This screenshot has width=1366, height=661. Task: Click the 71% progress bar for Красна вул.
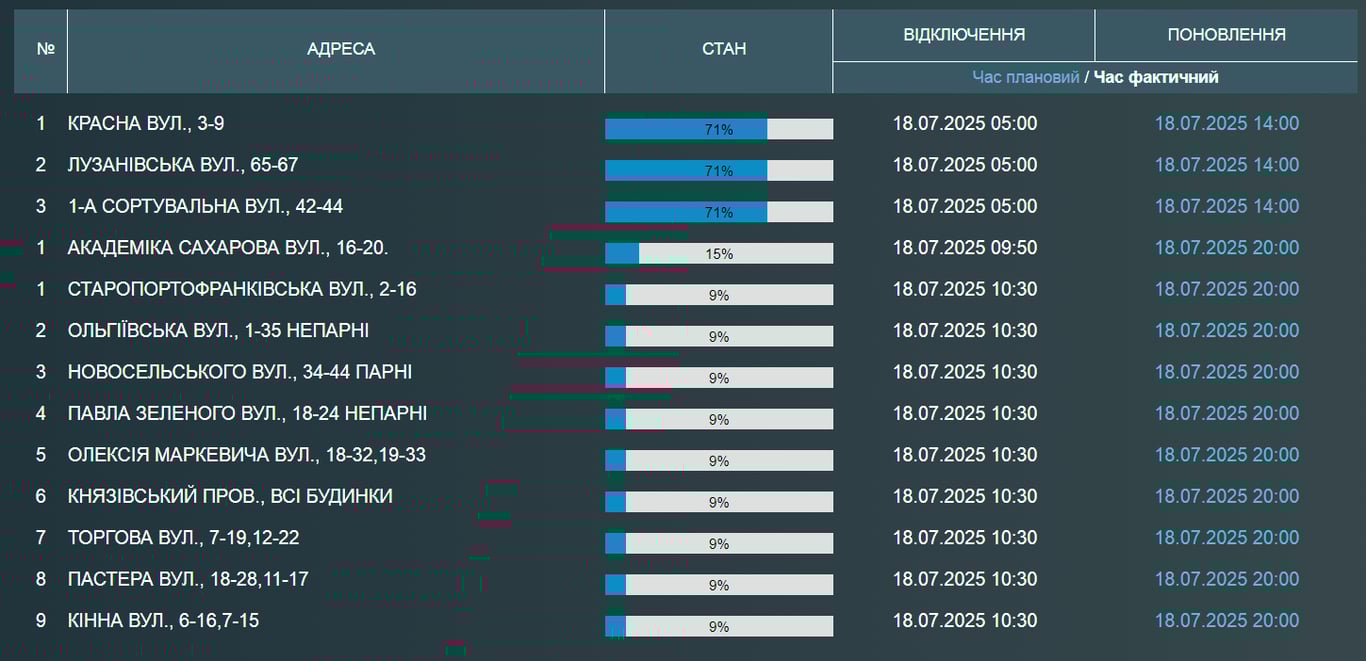[718, 129]
